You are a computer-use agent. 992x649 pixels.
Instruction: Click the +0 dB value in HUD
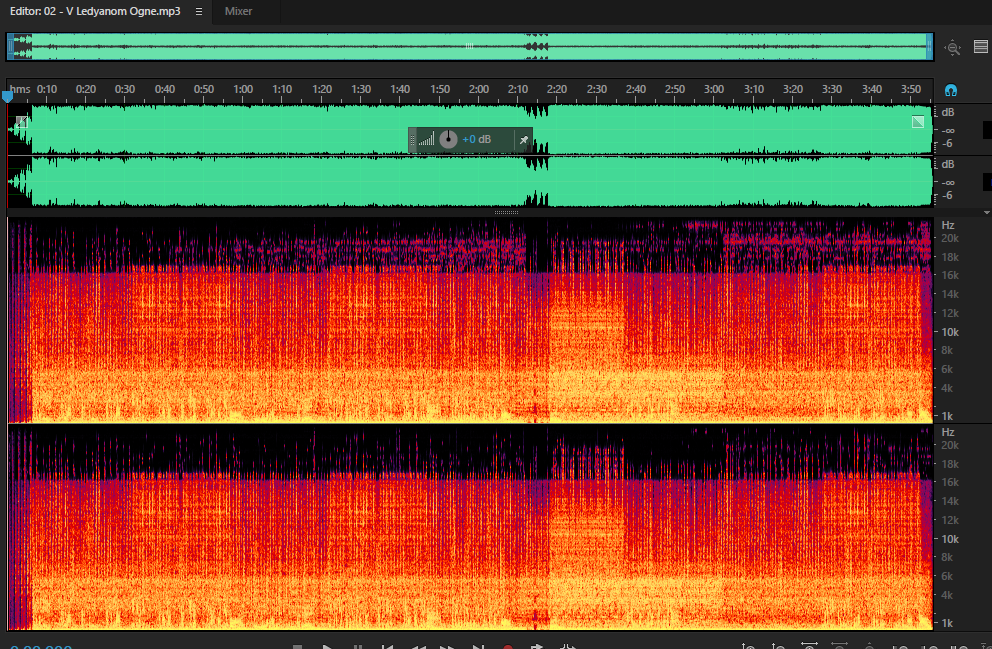tap(476, 139)
